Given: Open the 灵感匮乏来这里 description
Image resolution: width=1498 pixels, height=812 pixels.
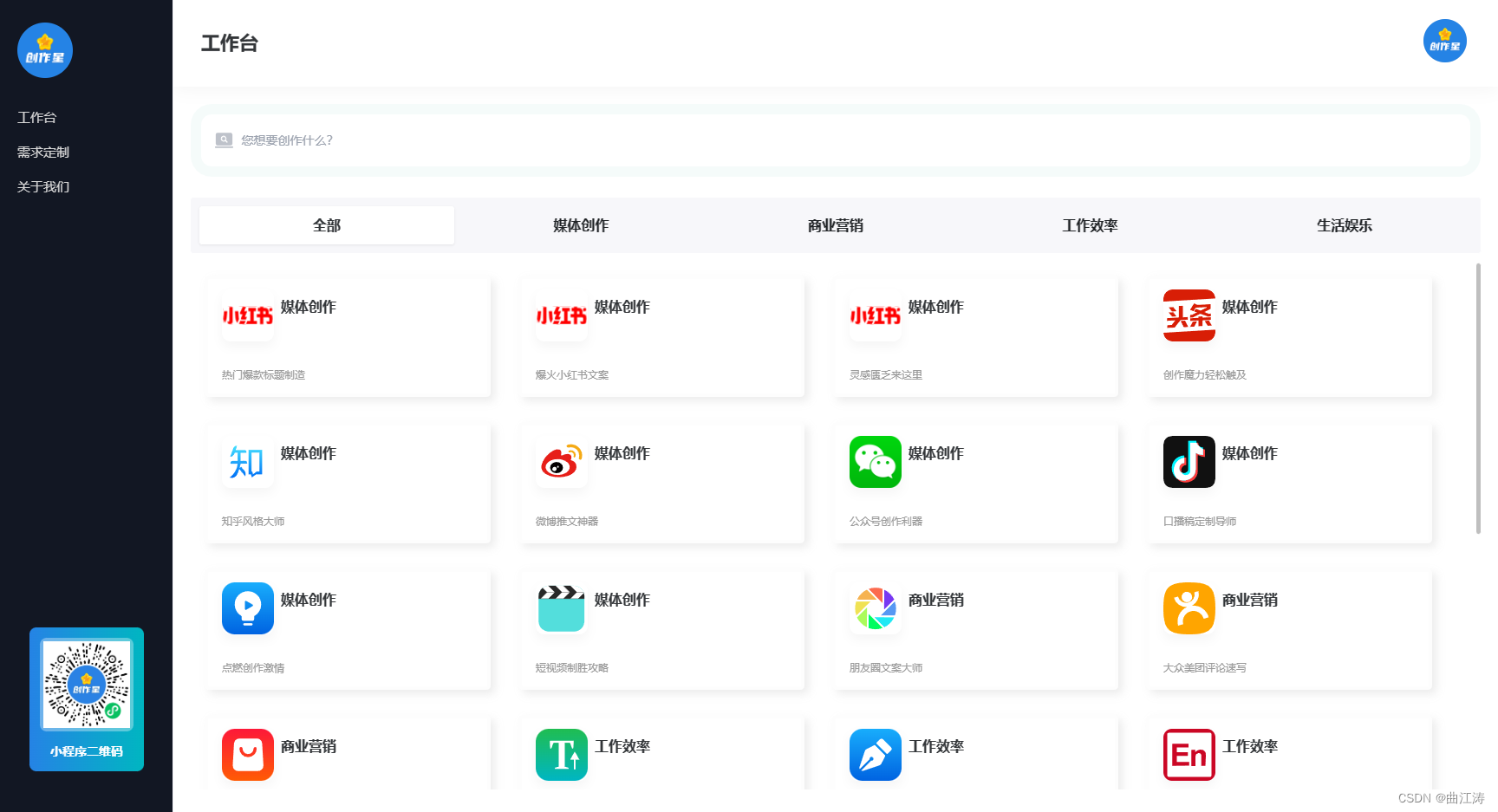Looking at the screenshot, I should click(x=886, y=375).
